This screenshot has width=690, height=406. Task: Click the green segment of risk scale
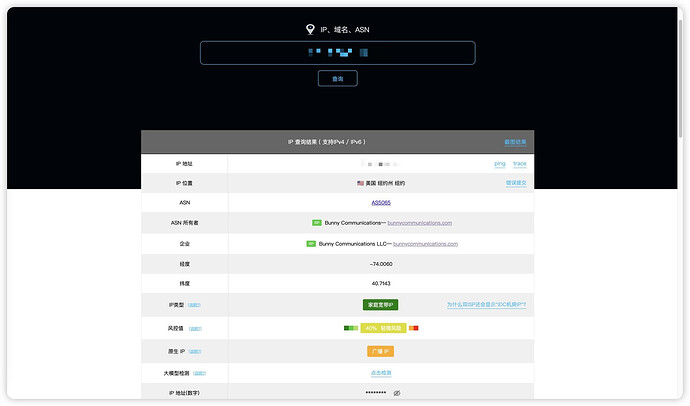pos(351,328)
